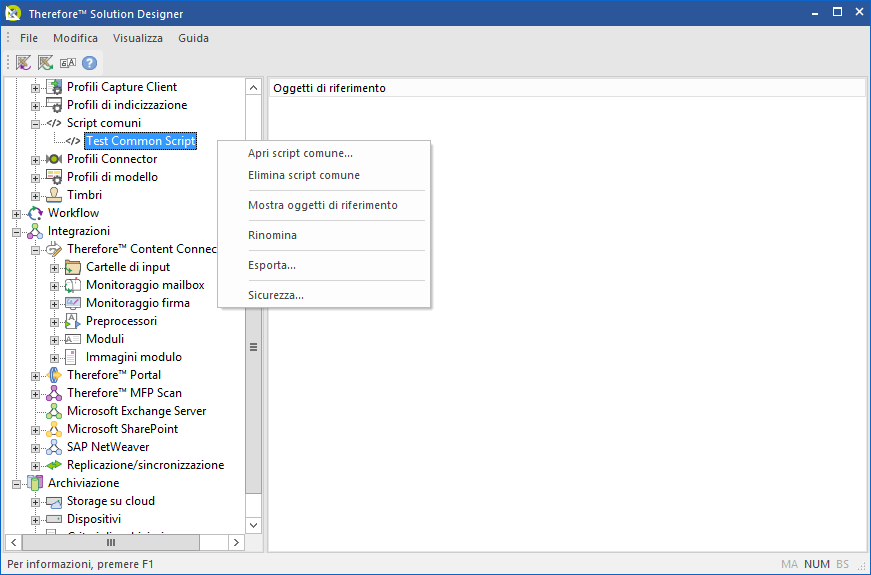
Task: Click the tree scroll up arrow
Action: tap(253, 87)
